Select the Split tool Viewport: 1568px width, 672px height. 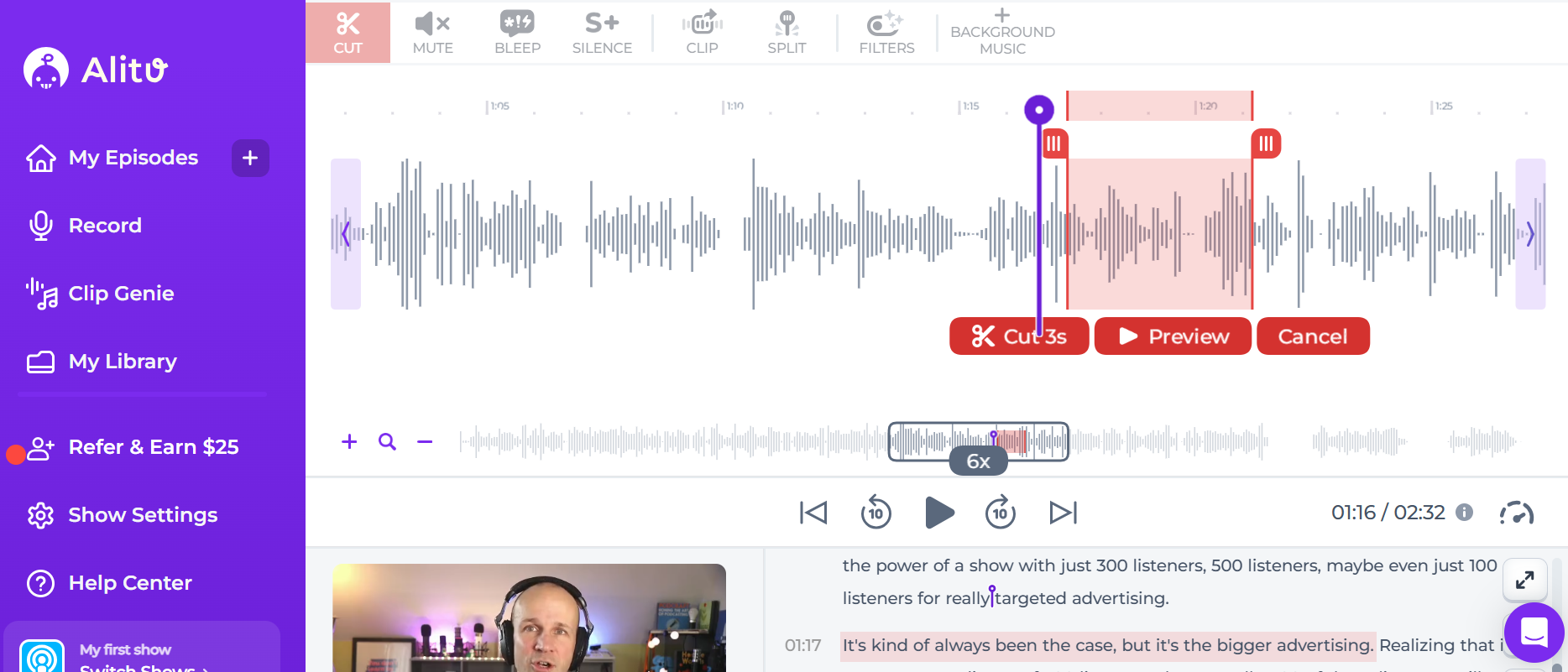pyautogui.click(x=787, y=33)
